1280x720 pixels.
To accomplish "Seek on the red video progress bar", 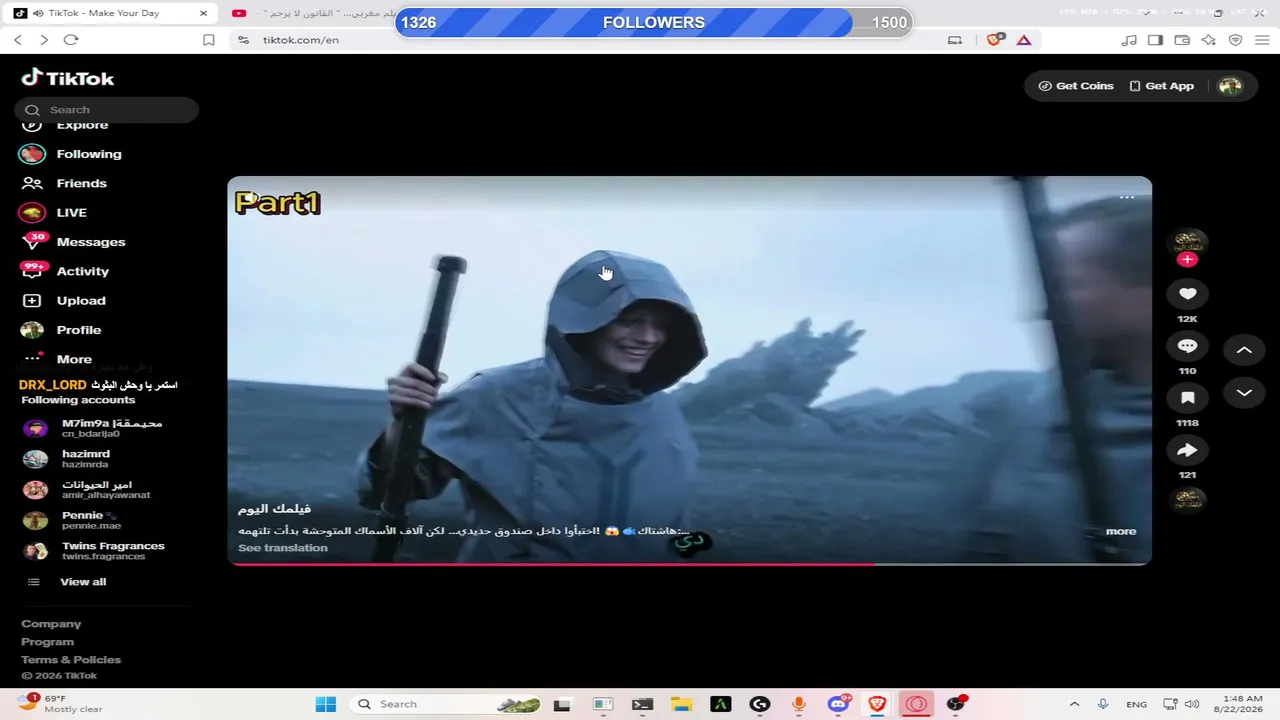I will click(x=690, y=564).
